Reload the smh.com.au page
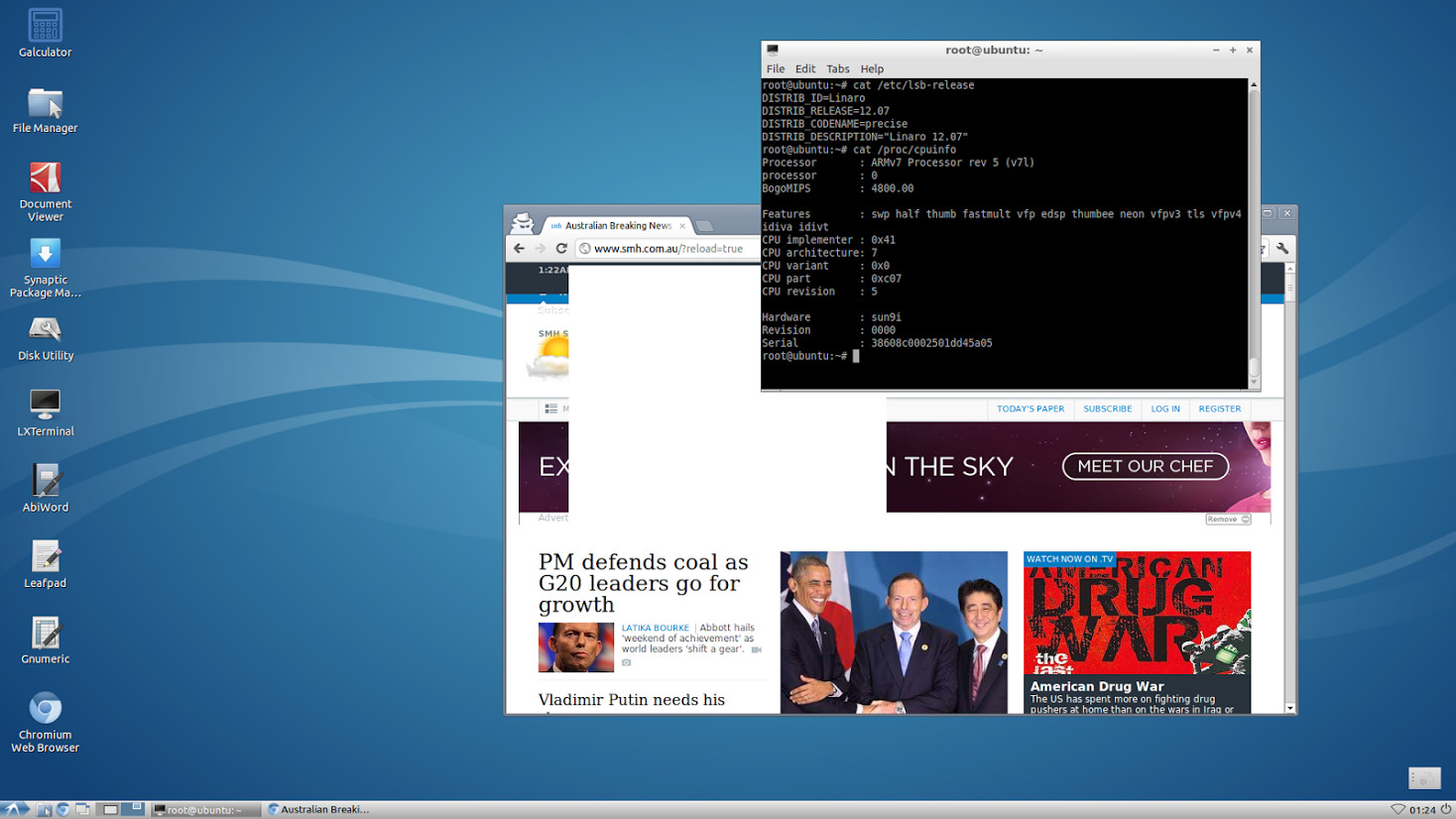 coord(561,248)
